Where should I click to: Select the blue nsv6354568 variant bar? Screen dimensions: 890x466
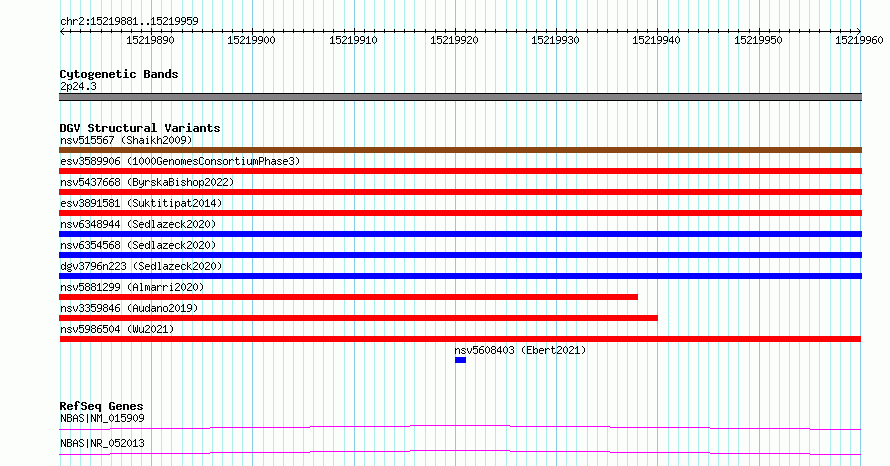(460, 255)
